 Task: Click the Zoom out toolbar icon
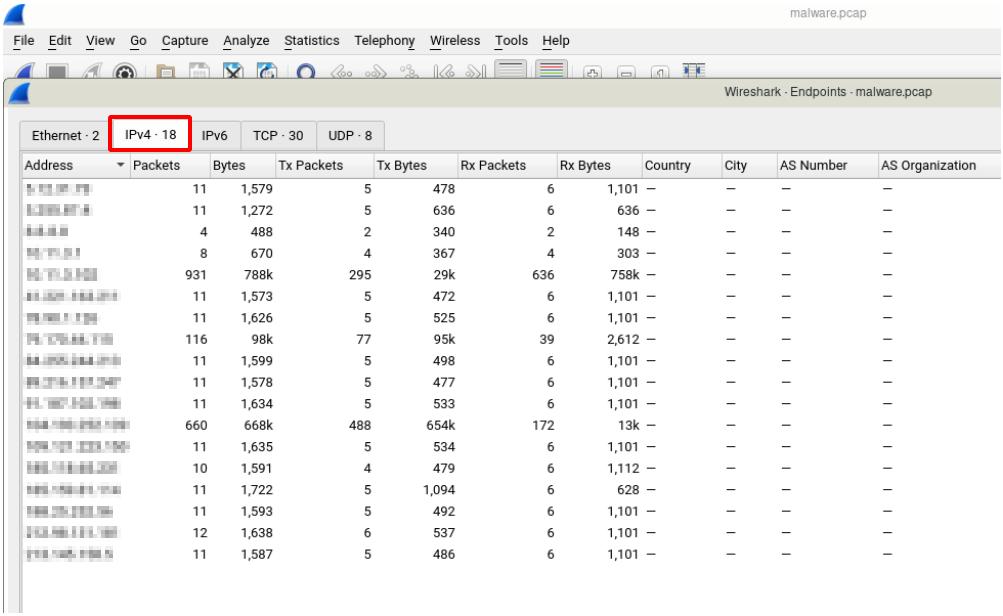click(x=626, y=72)
